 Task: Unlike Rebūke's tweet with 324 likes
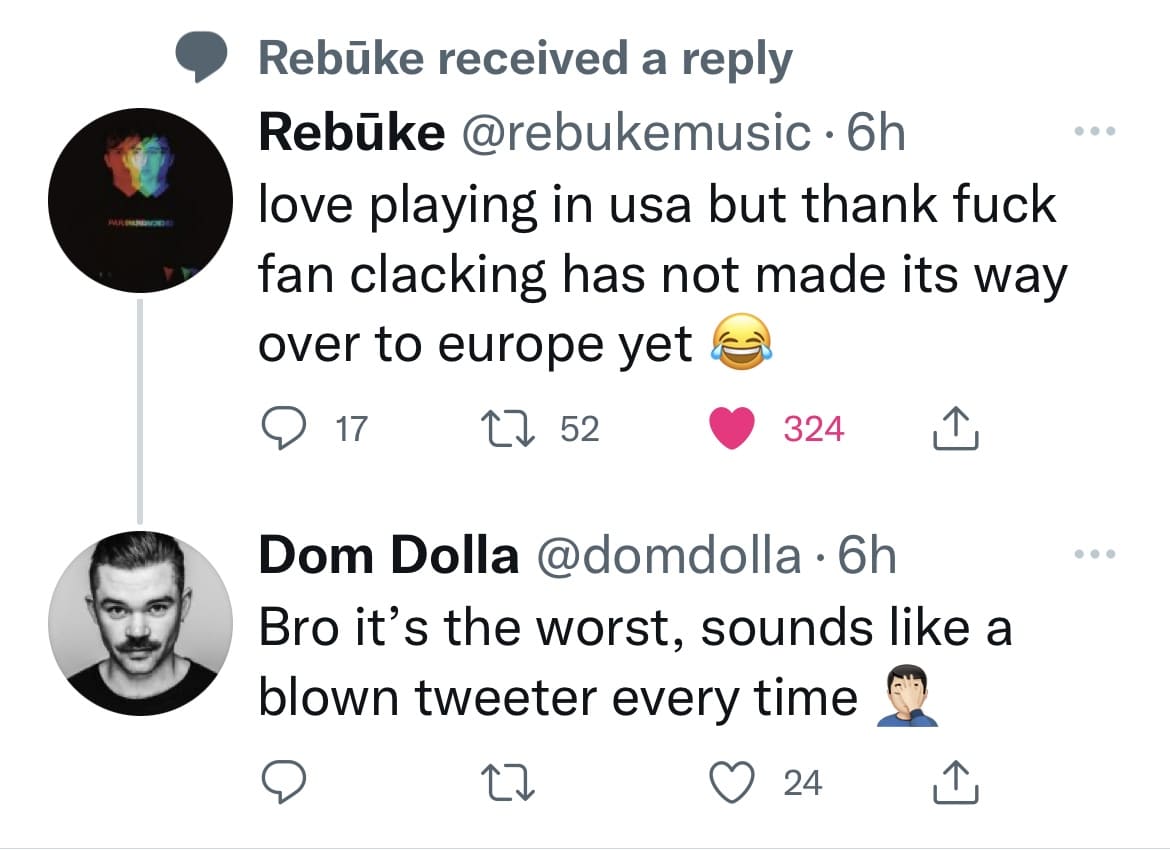(x=731, y=430)
